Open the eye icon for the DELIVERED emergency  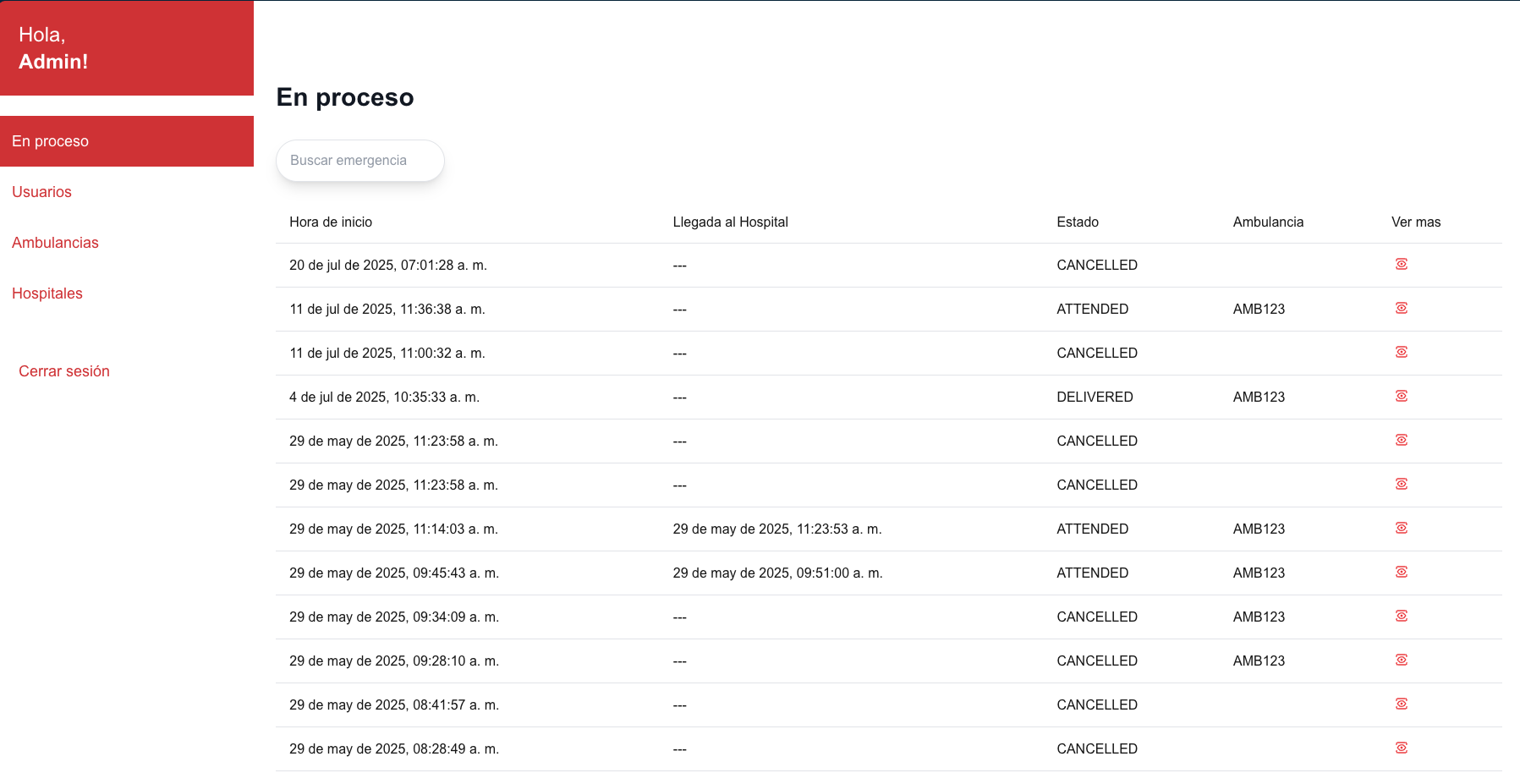1402,395
